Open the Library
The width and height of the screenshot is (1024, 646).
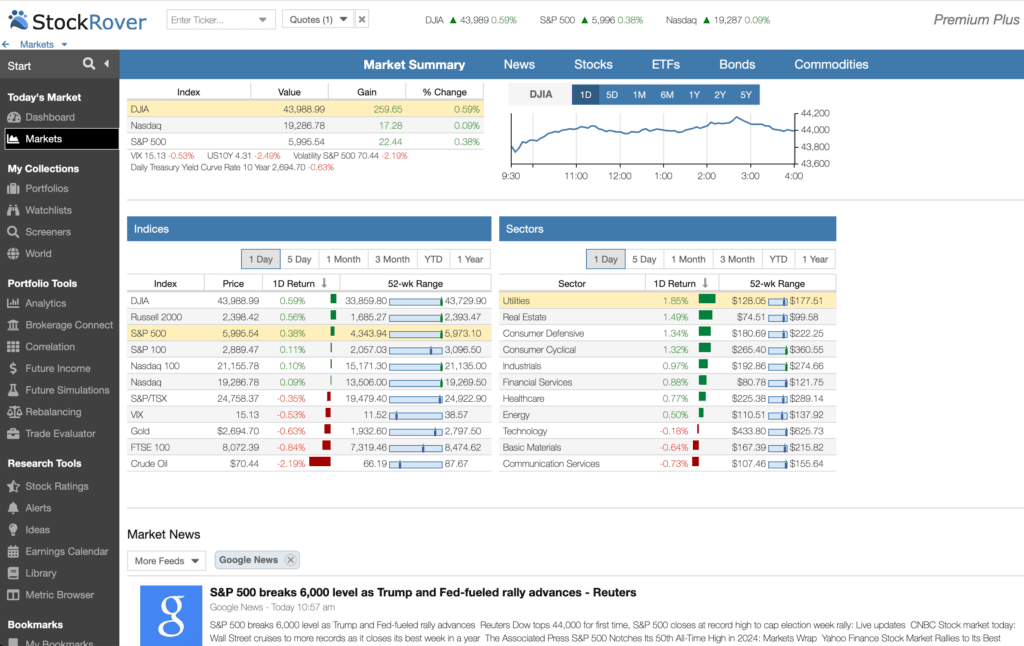[x=32, y=573]
